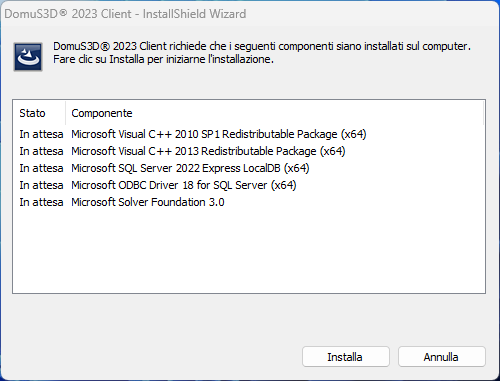Click In attesa status of SQL Server LocalDB

41,168
